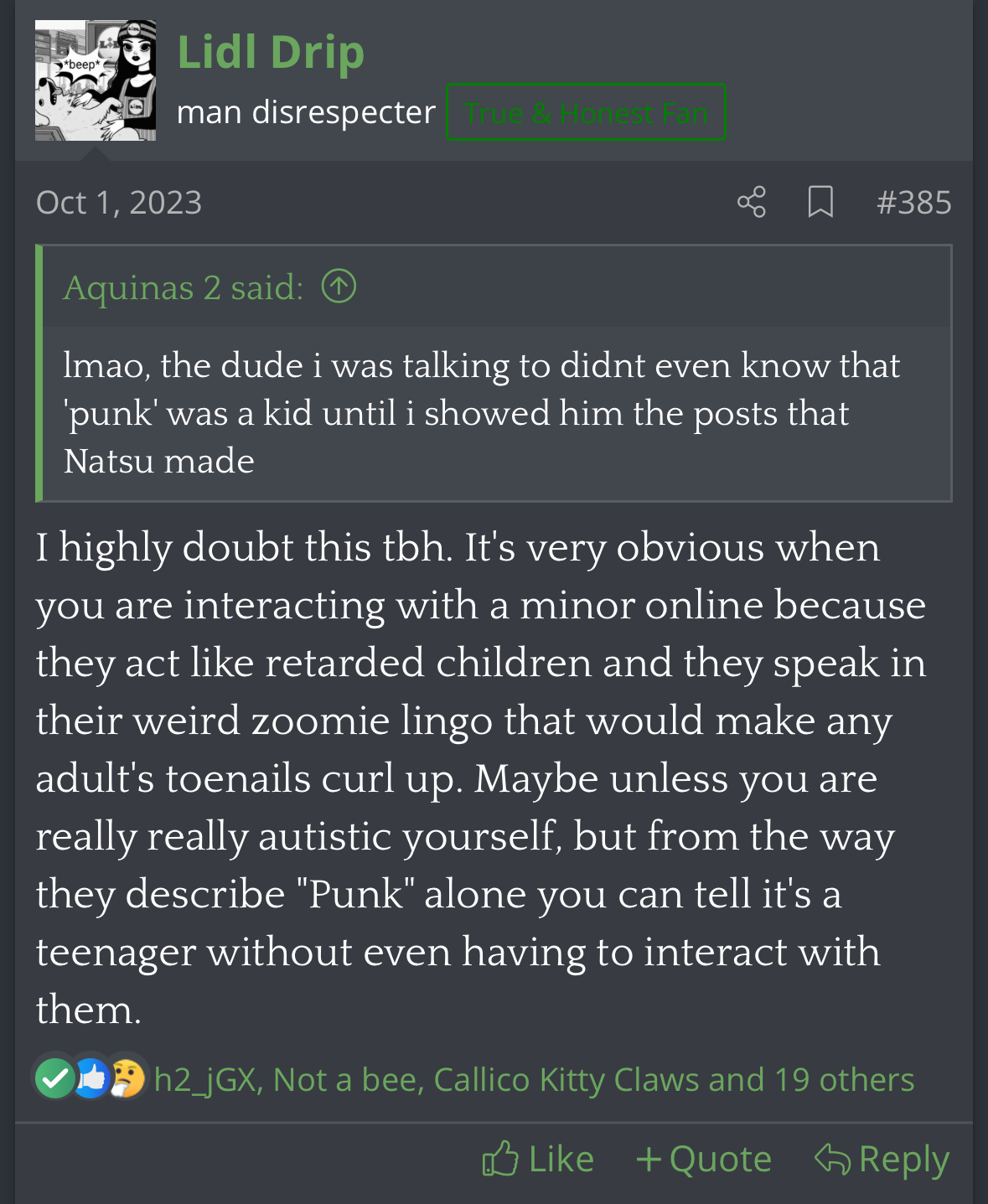Like this post
The width and height of the screenshot is (988, 1204).
[x=538, y=1160]
